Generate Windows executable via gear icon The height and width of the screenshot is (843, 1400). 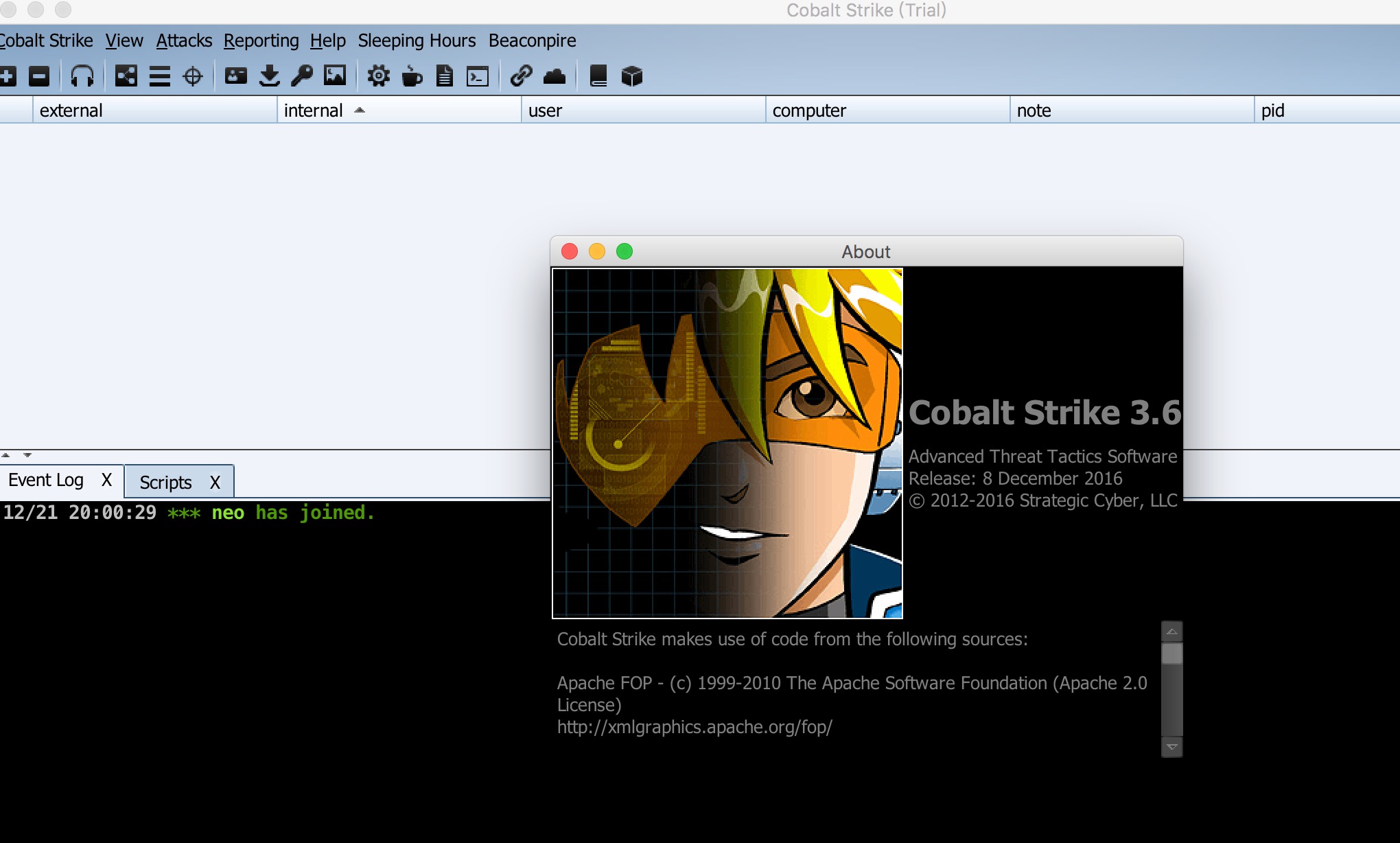tap(378, 76)
